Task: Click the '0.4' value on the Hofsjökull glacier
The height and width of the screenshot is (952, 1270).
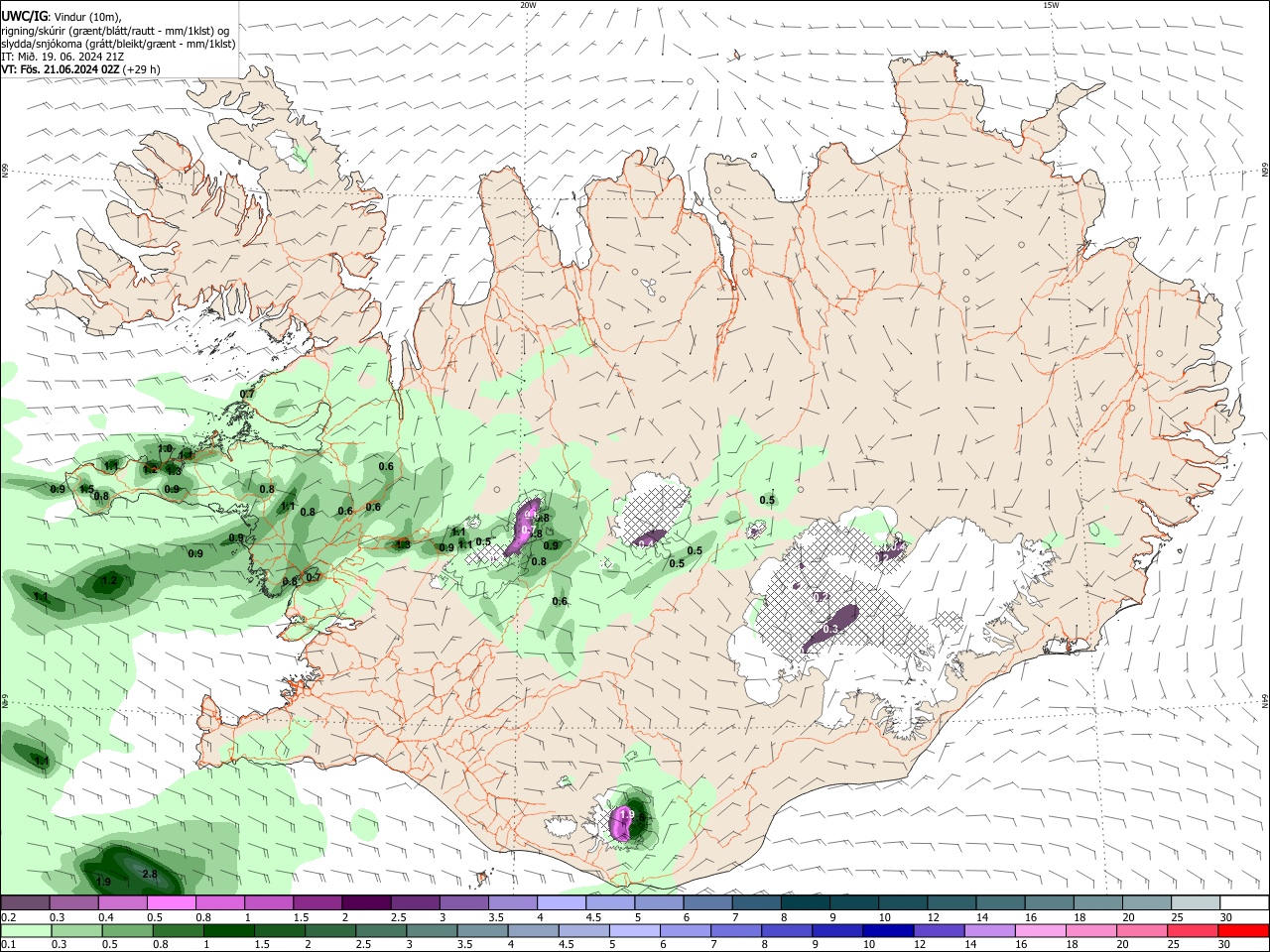Action: pos(648,543)
